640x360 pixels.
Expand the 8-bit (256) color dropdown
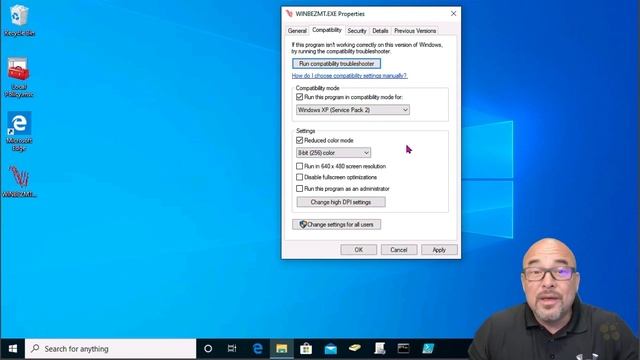pos(333,153)
